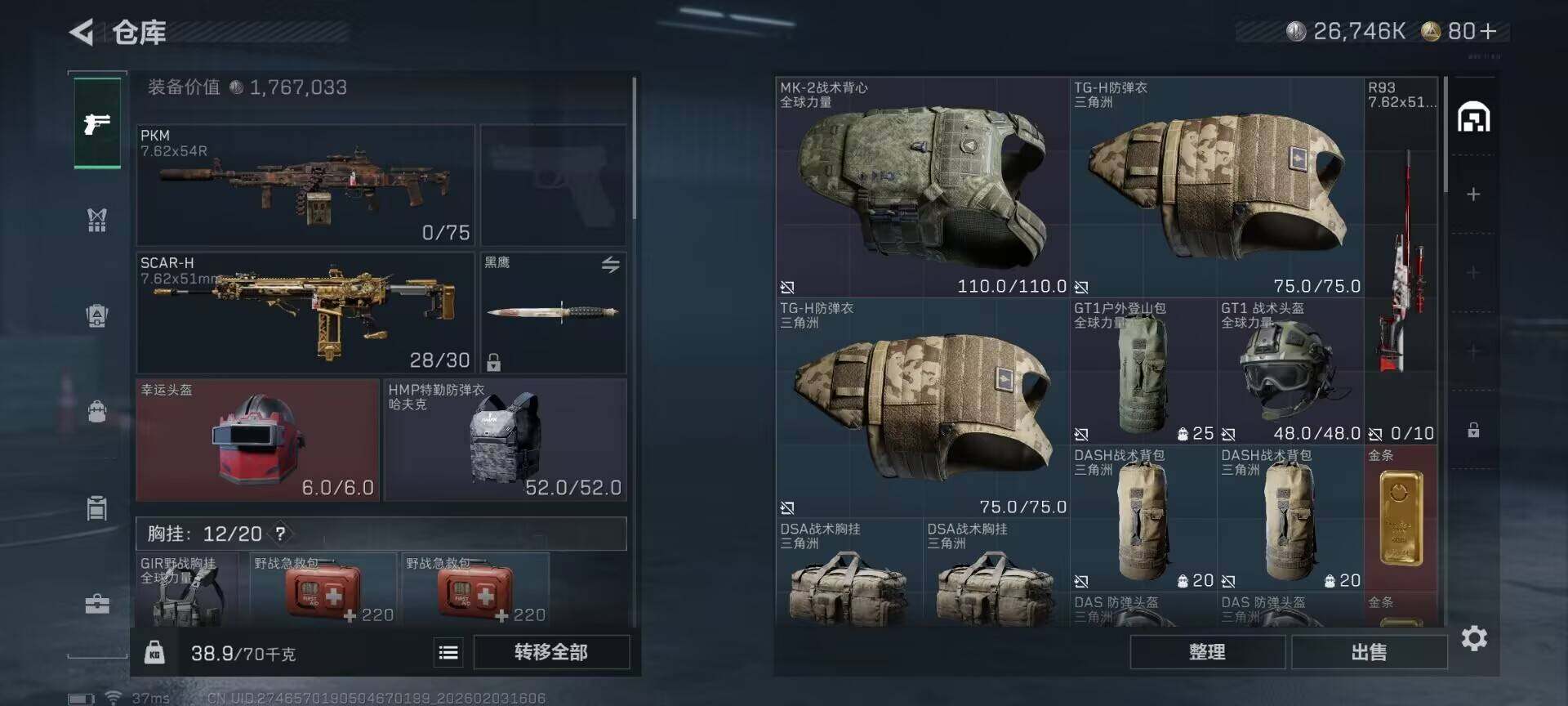This screenshot has width=1568, height=706.
Task: Open the 胸挂 help question mark
Action: 280,534
